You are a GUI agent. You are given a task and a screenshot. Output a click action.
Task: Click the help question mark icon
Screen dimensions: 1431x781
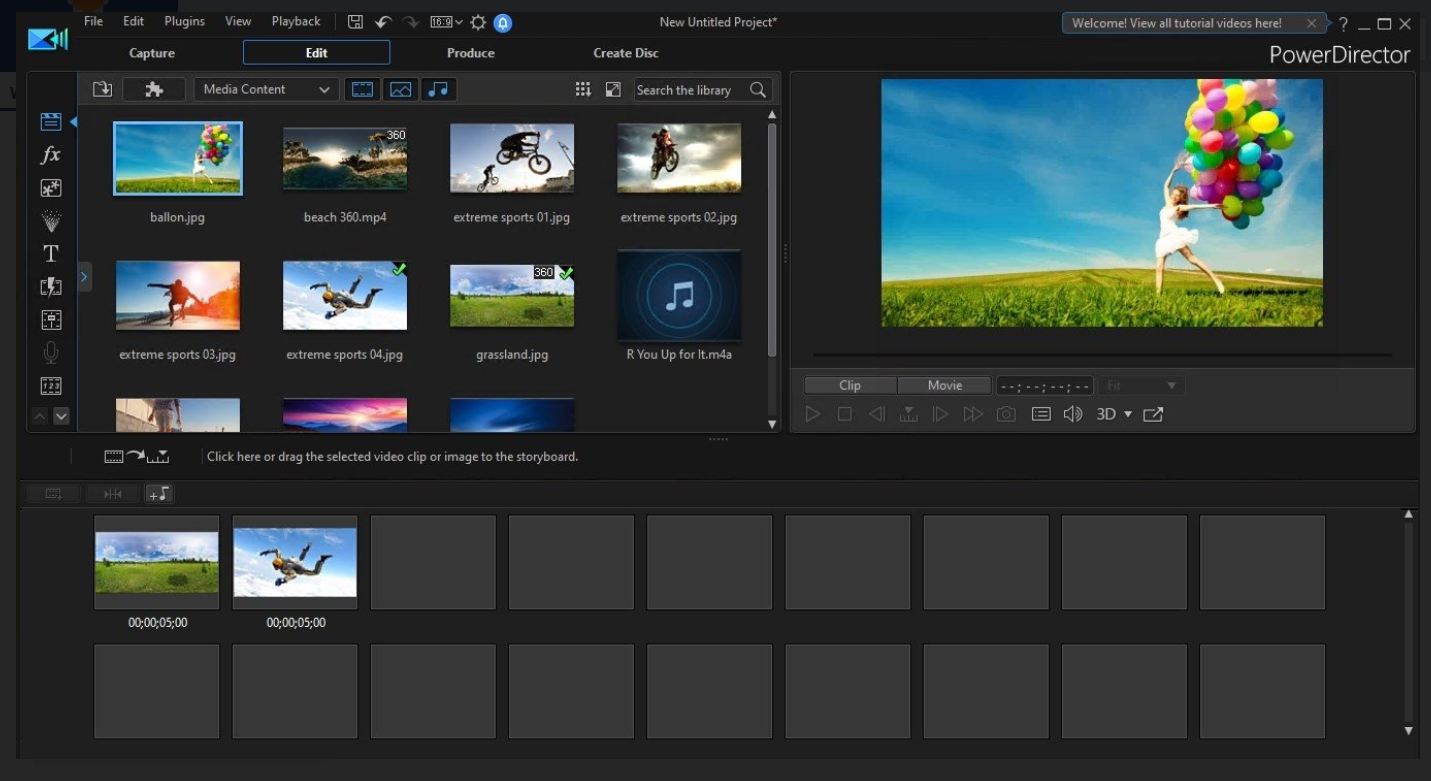[x=1343, y=23]
